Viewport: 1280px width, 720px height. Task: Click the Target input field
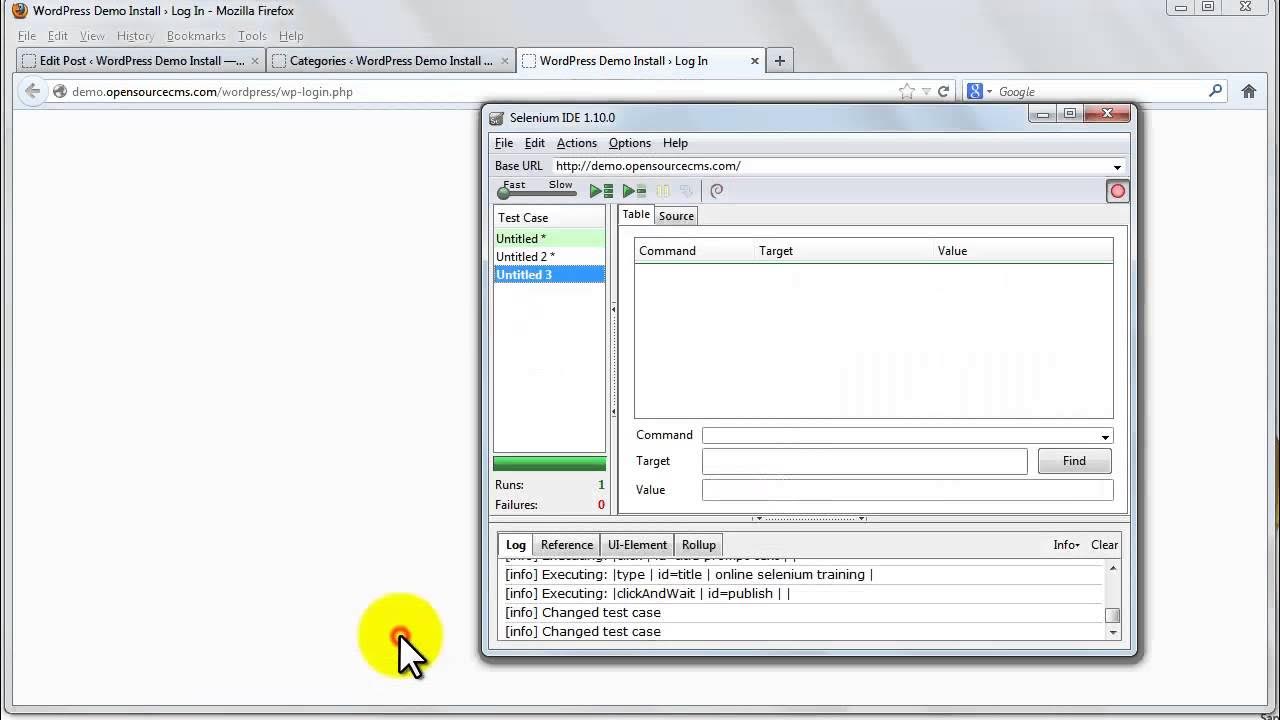864,461
